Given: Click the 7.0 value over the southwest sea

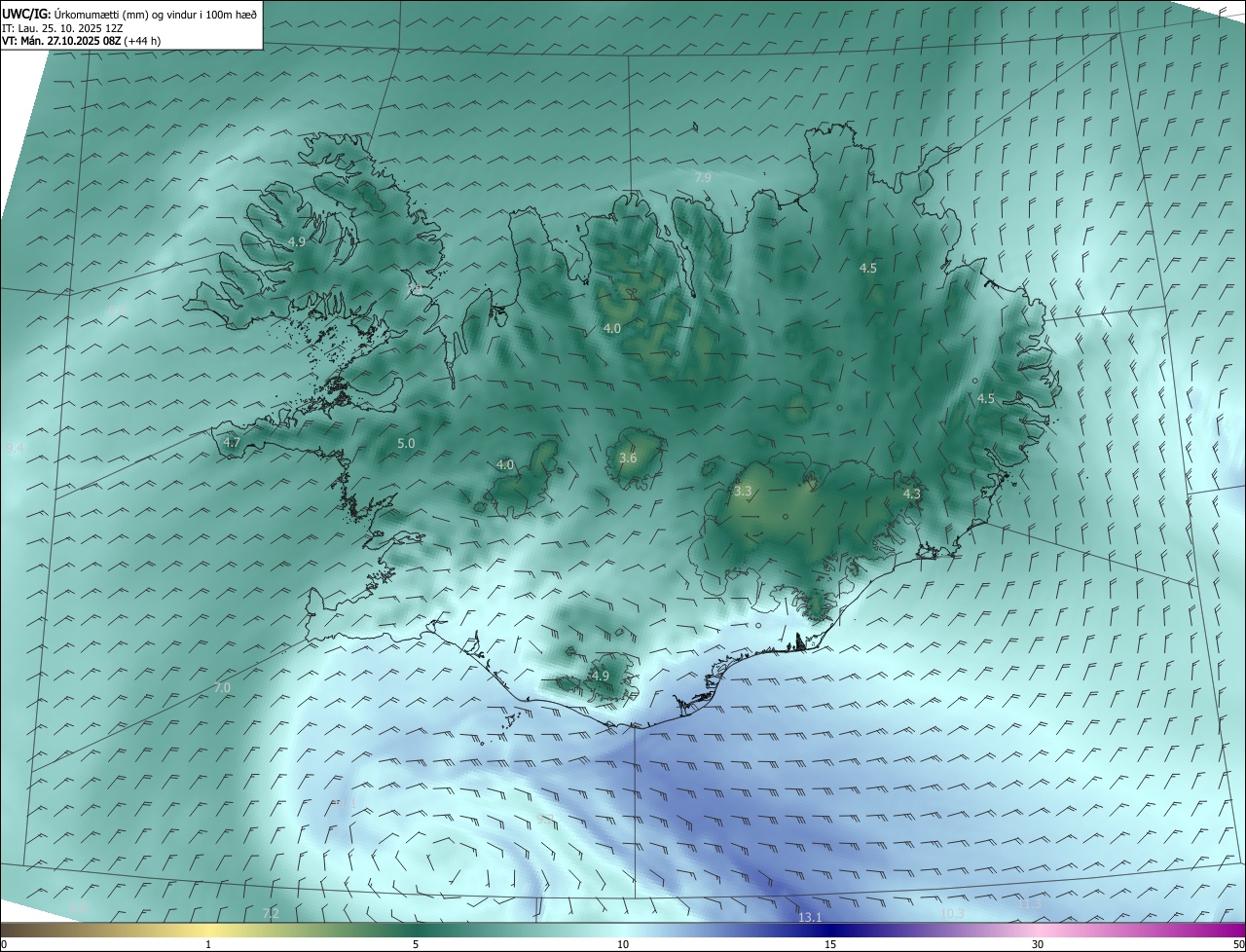Looking at the screenshot, I should coord(222,687).
